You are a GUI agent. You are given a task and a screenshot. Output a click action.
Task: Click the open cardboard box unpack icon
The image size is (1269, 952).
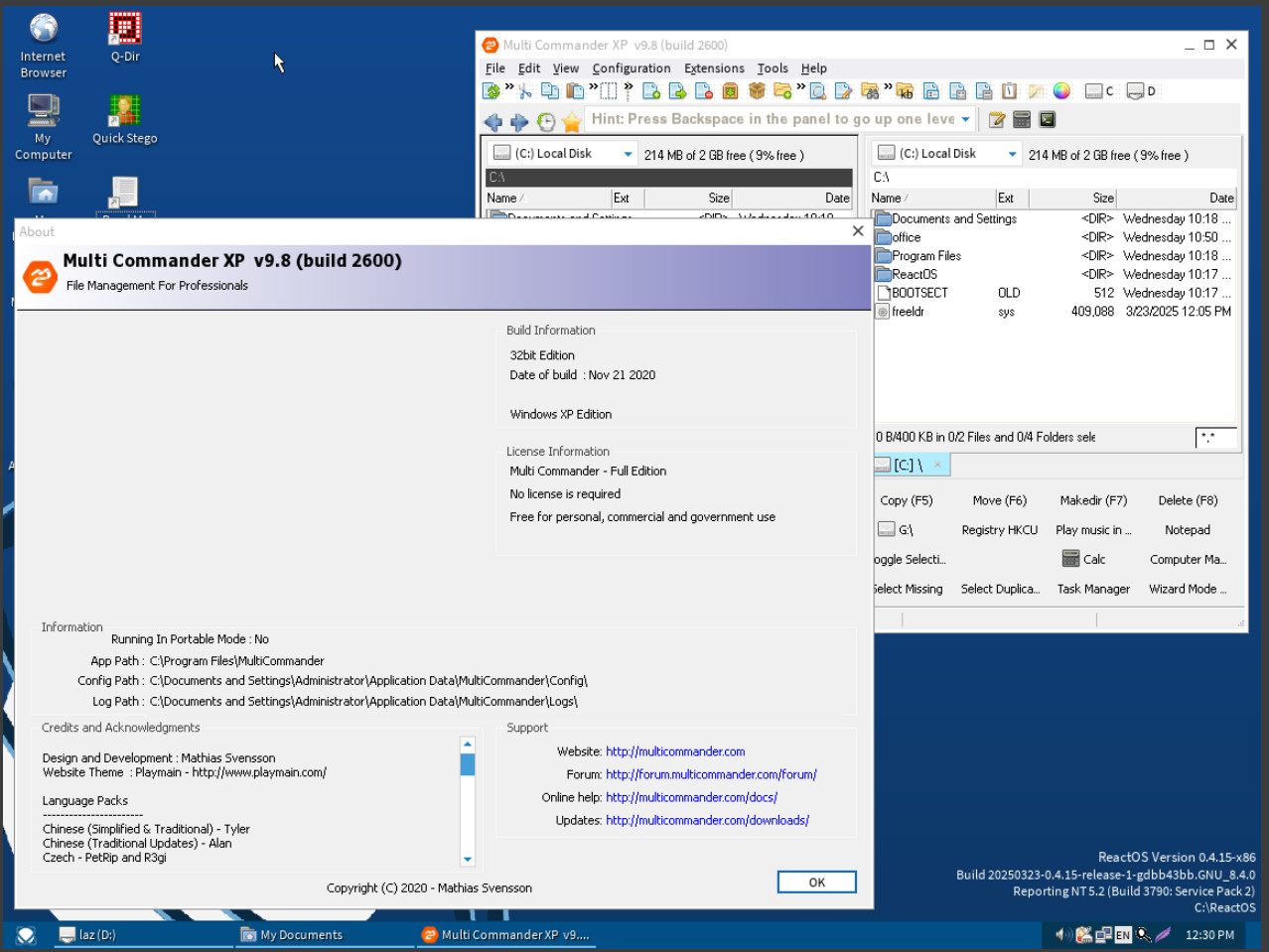tap(757, 91)
